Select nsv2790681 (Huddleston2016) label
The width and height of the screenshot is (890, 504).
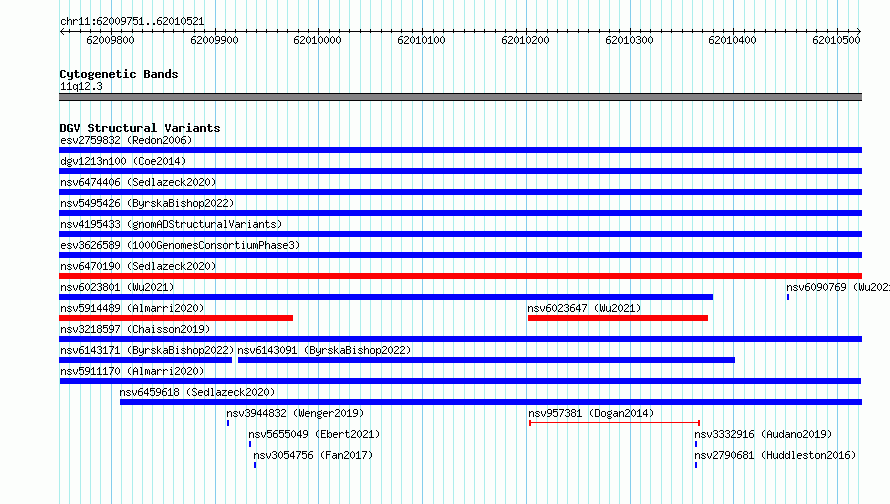point(775,455)
